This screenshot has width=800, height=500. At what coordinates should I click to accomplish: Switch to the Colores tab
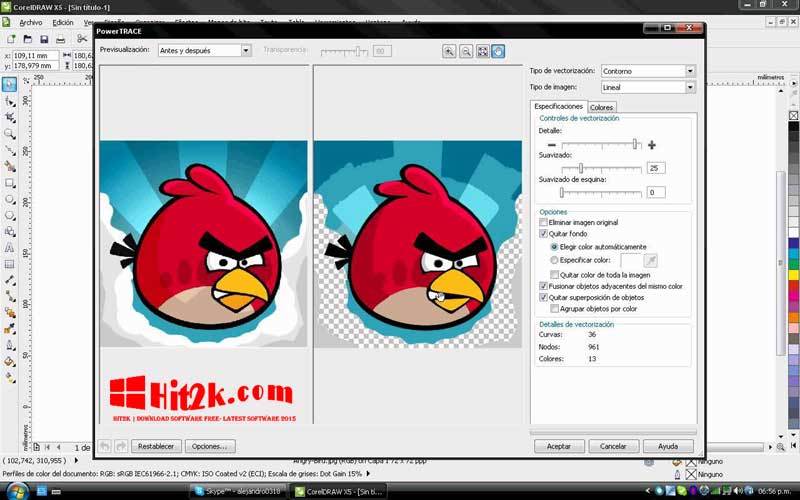[x=602, y=108]
